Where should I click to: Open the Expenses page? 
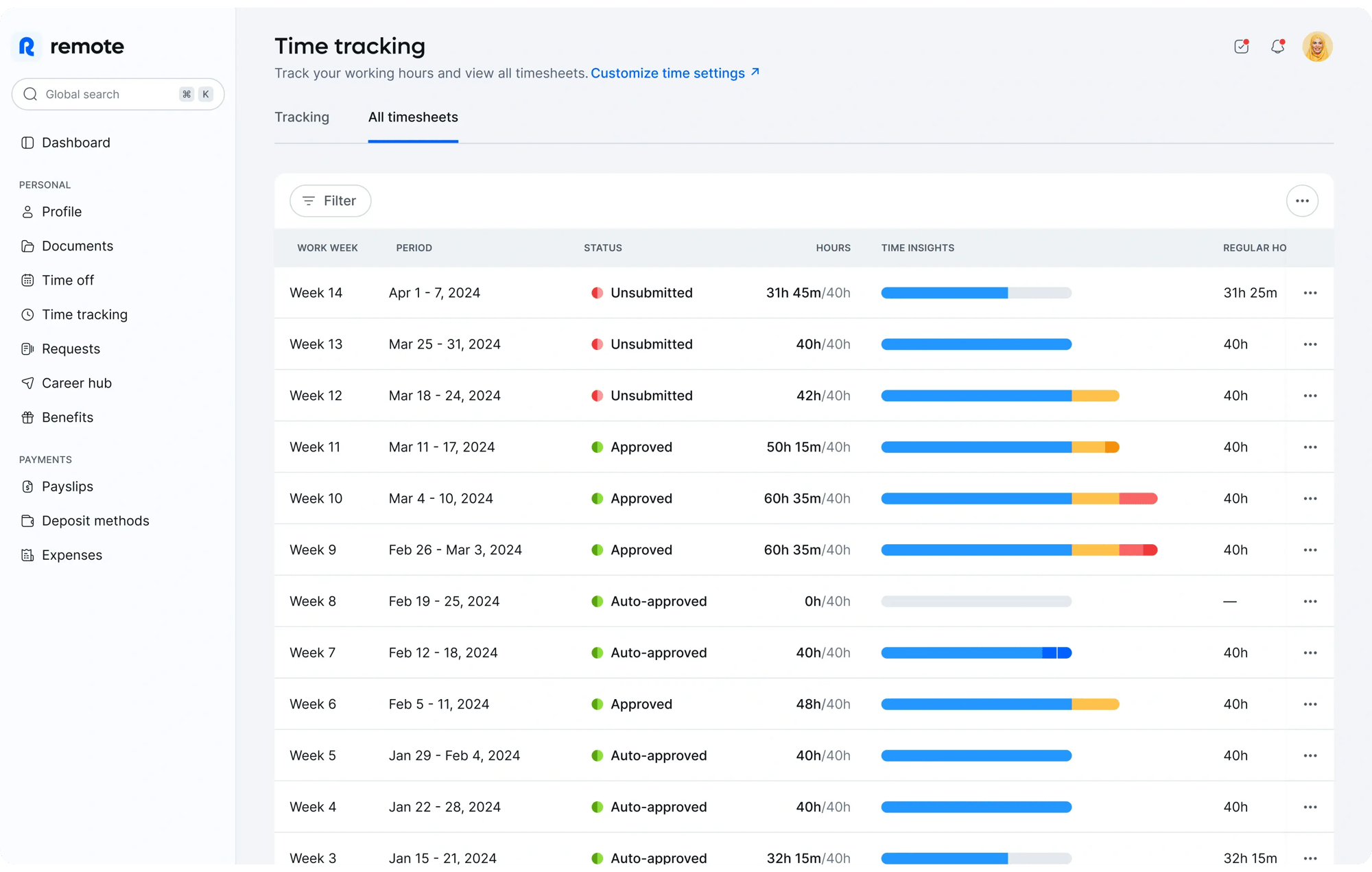[72, 554]
